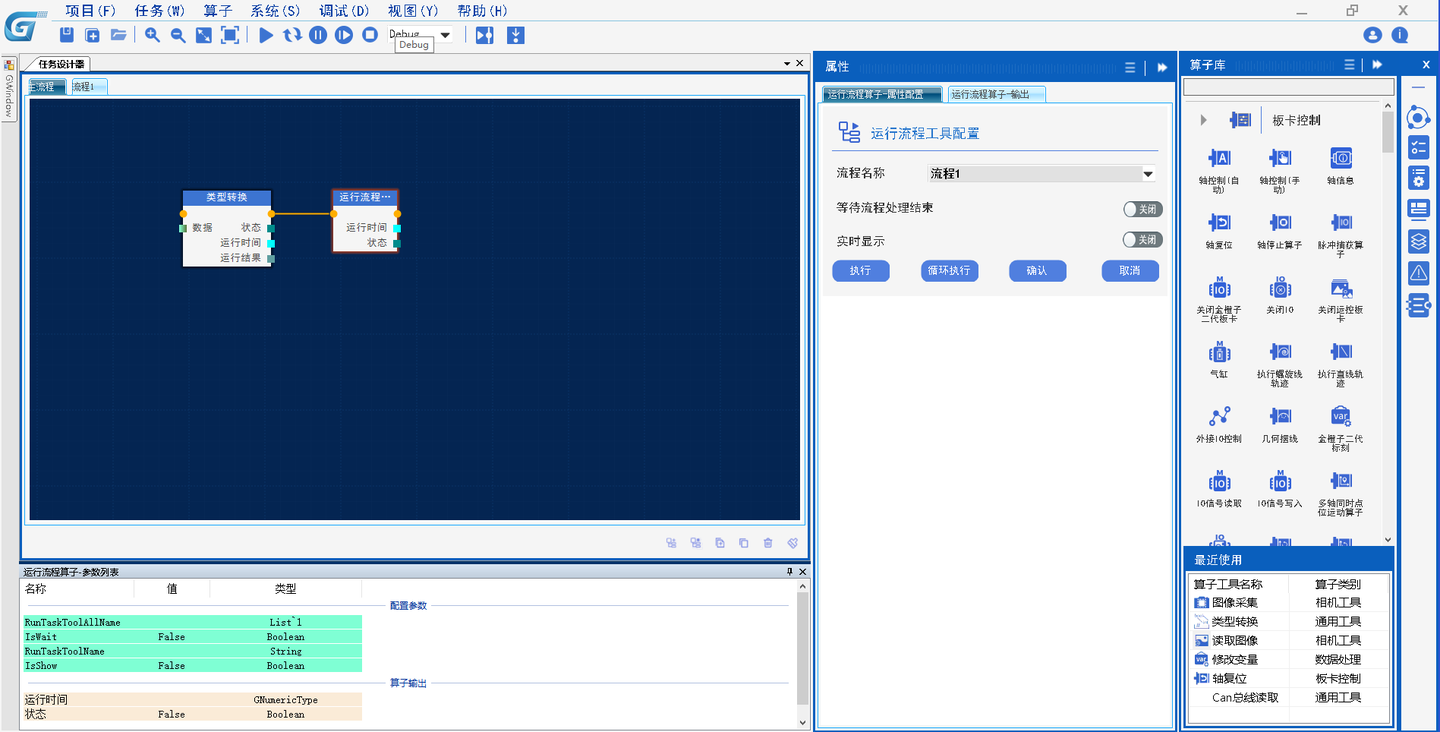Toggle the 实时显示 switch
Screen dimensions: 1440x732
1142,240
